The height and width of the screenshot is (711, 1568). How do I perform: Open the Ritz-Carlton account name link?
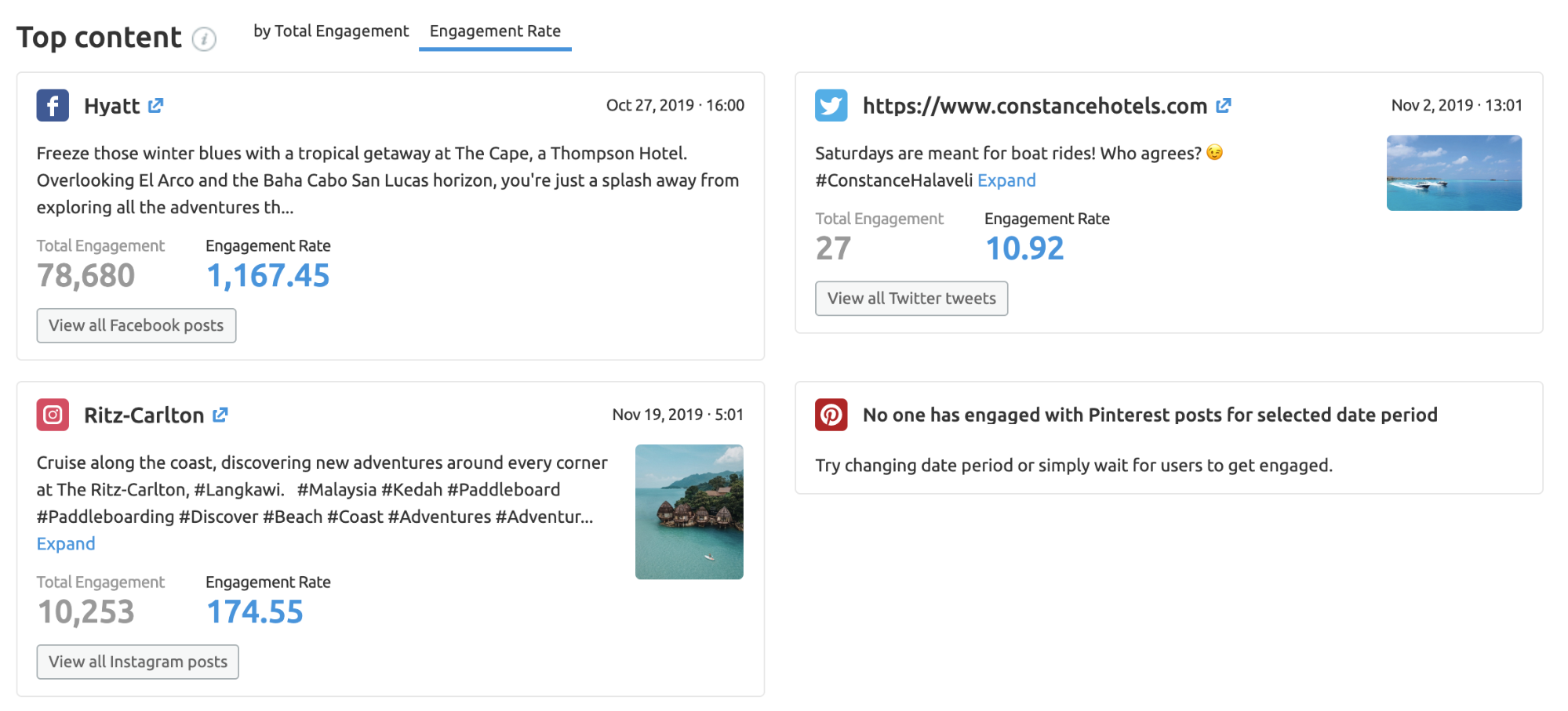[x=144, y=415]
